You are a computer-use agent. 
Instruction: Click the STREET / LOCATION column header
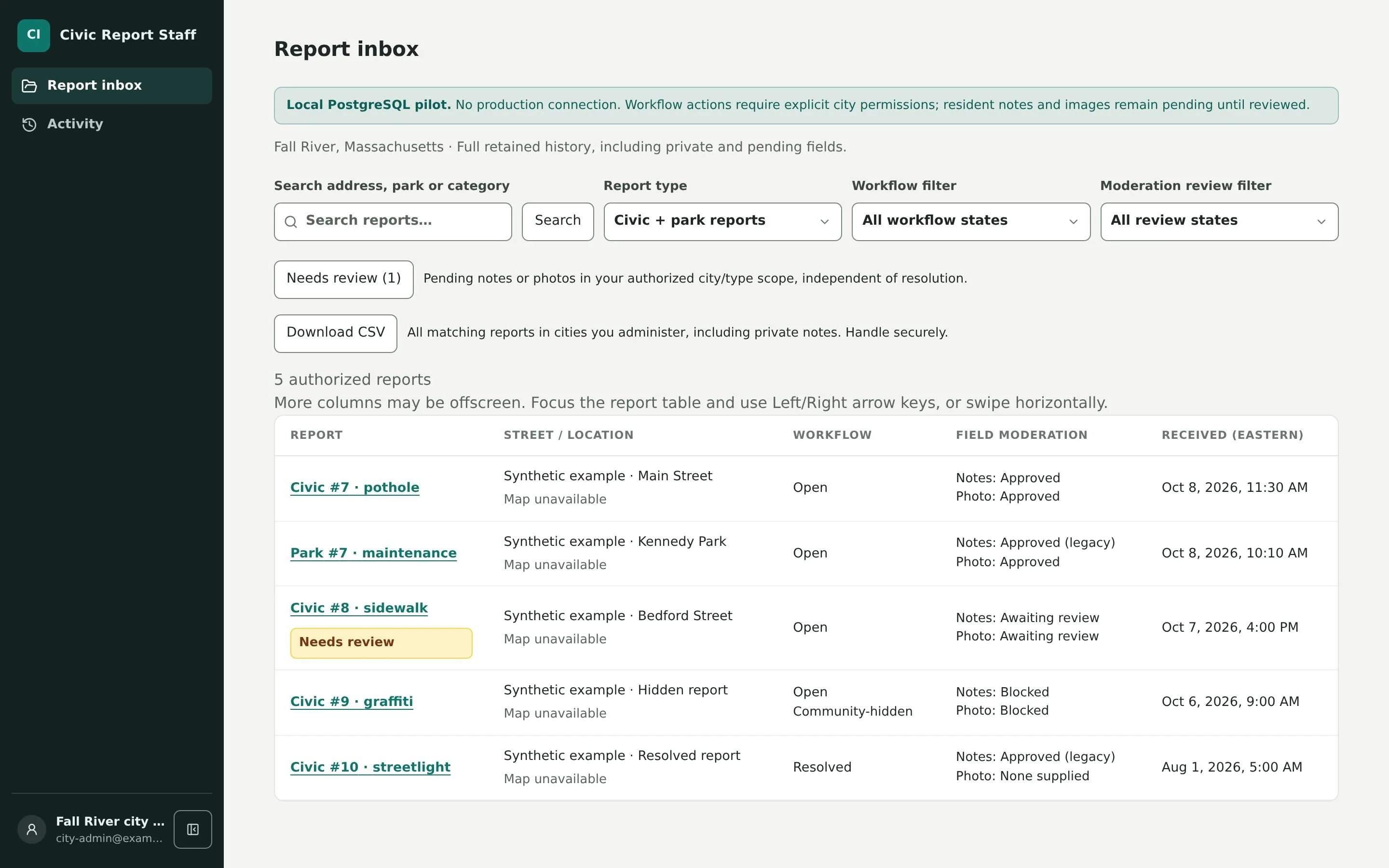[x=568, y=435]
